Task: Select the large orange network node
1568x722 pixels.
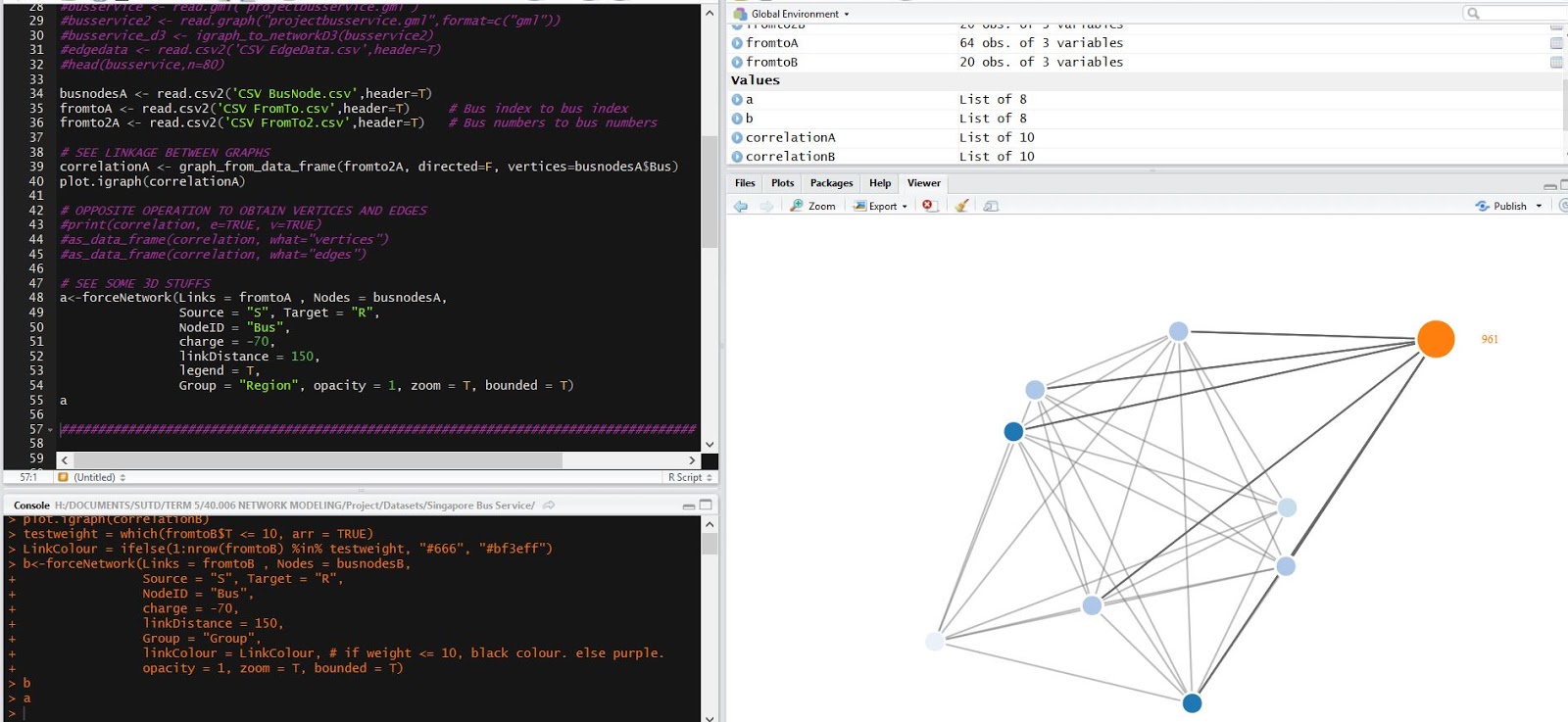Action: click(x=1436, y=339)
